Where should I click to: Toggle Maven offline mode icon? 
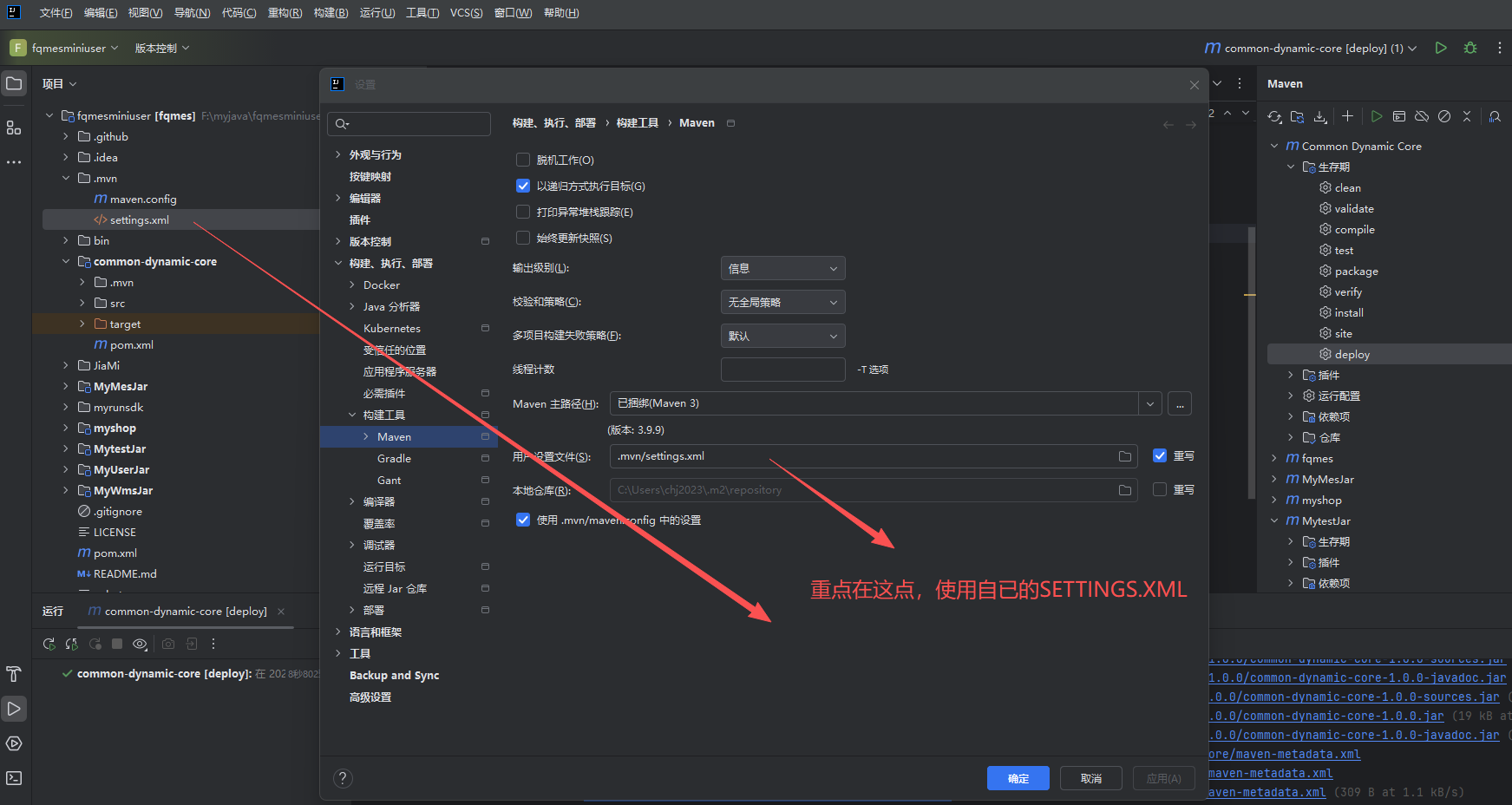[1422, 116]
